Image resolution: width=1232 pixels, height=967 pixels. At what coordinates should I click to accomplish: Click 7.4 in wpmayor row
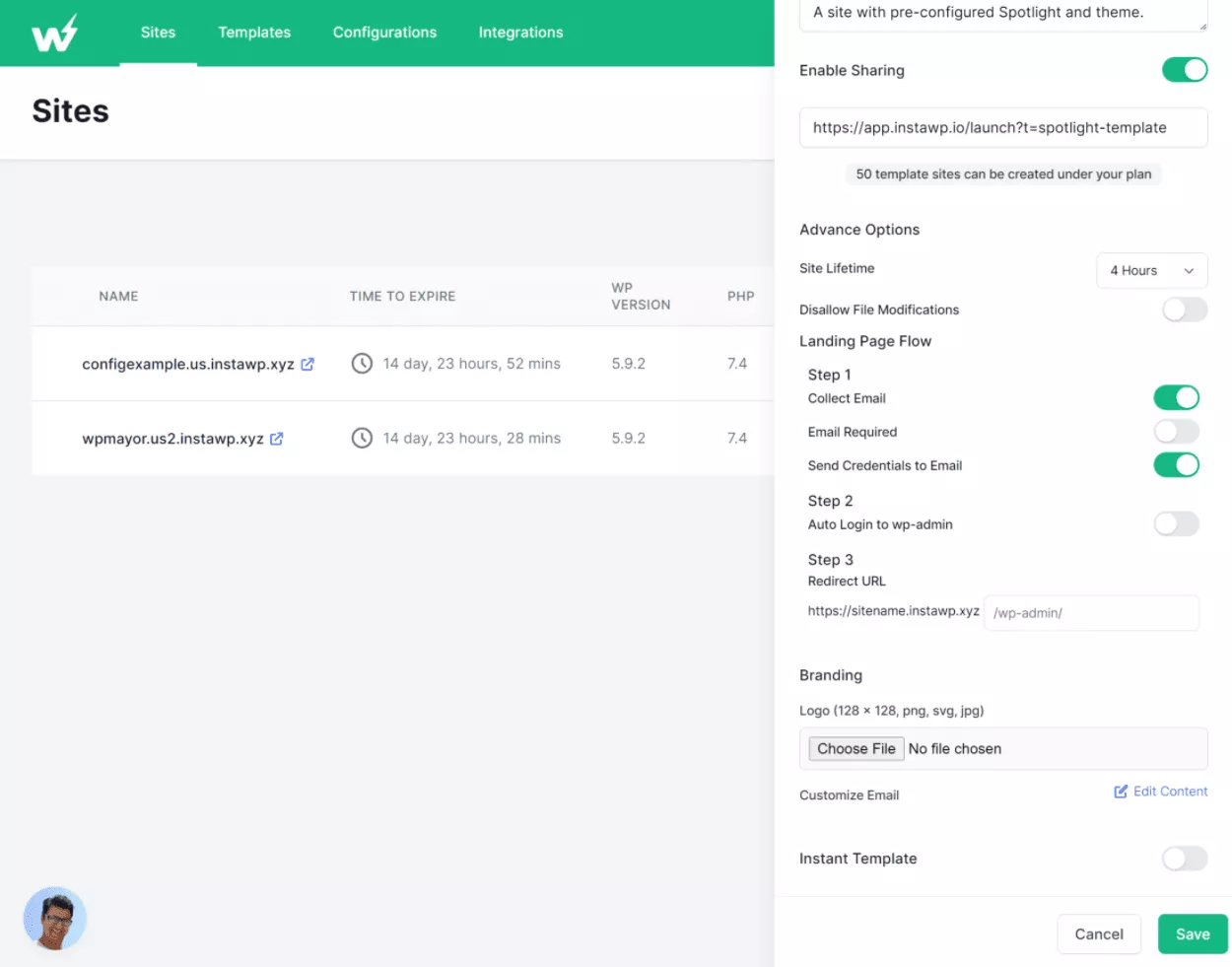(x=737, y=439)
